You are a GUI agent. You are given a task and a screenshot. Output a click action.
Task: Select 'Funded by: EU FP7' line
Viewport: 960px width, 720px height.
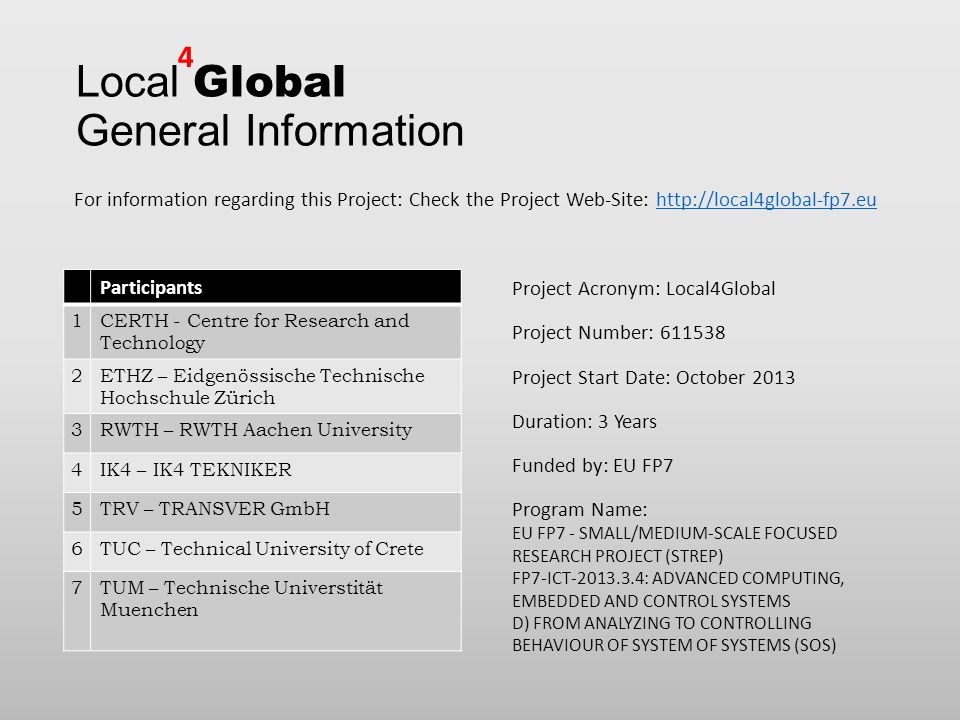tap(592, 467)
